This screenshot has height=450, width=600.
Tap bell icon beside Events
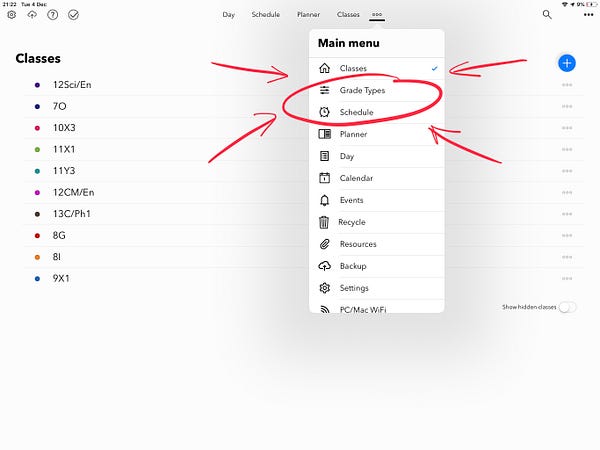coord(324,200)
